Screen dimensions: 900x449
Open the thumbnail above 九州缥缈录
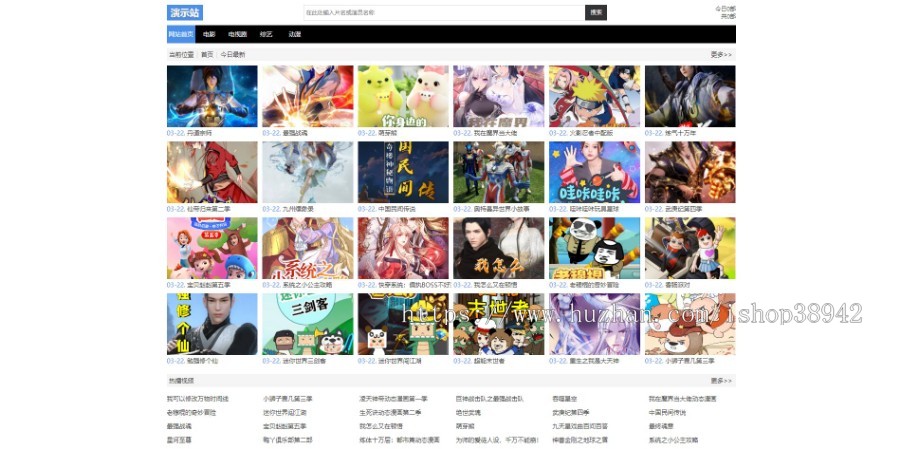tap(308, 172)
